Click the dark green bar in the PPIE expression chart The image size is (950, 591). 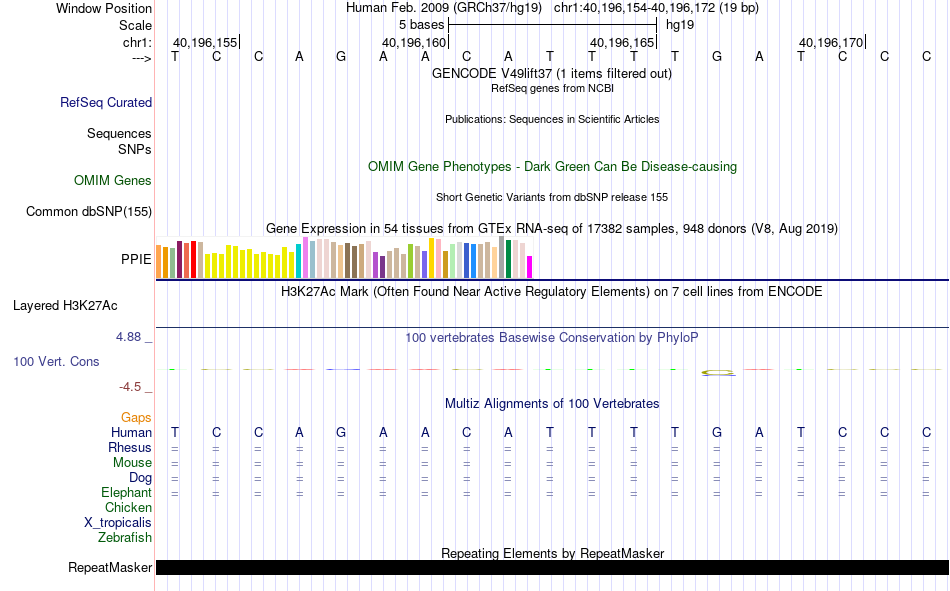tap(509, 259)
